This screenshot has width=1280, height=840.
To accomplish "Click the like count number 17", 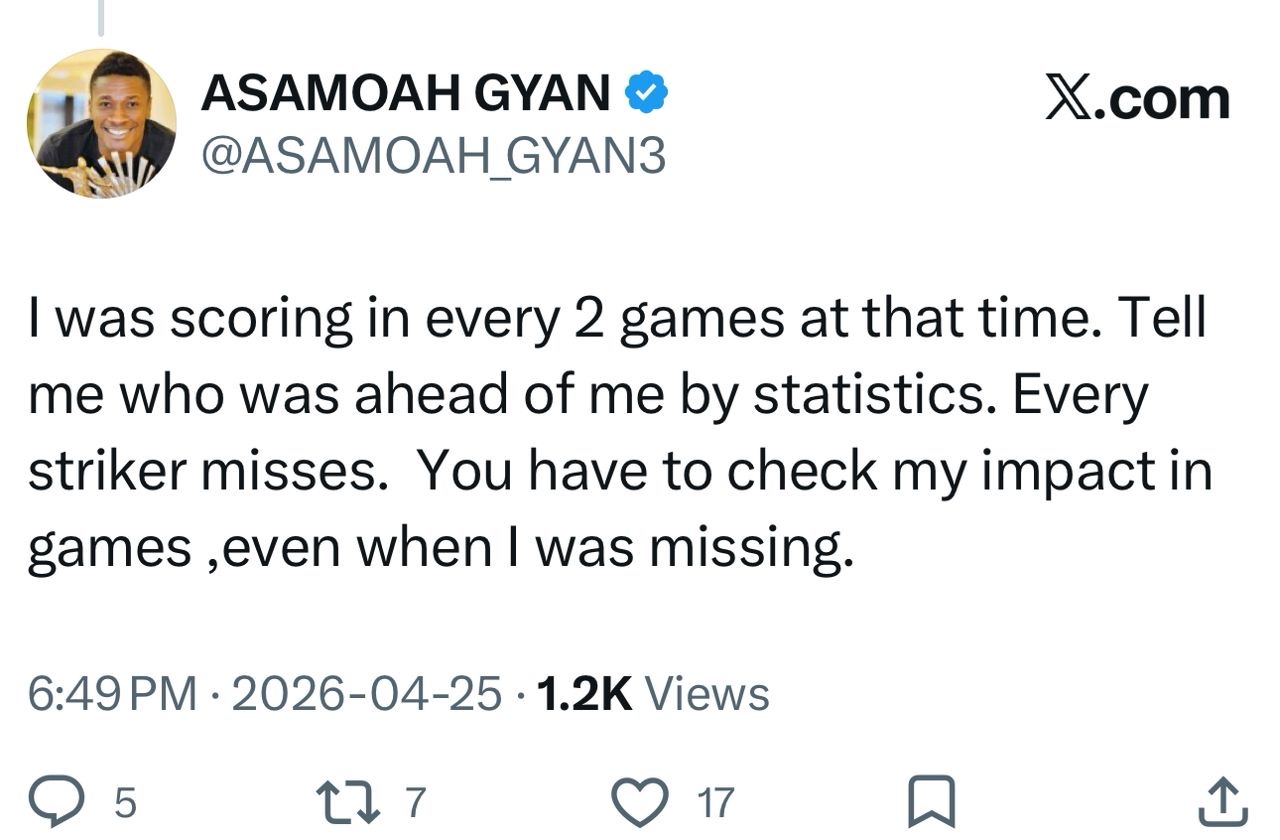I will (x=716, y=802).
